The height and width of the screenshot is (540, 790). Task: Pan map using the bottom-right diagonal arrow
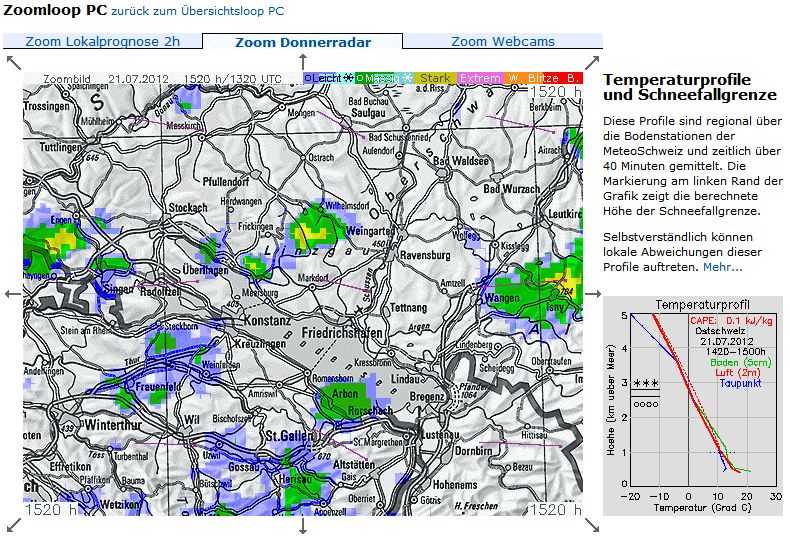[x=593, y=526]
